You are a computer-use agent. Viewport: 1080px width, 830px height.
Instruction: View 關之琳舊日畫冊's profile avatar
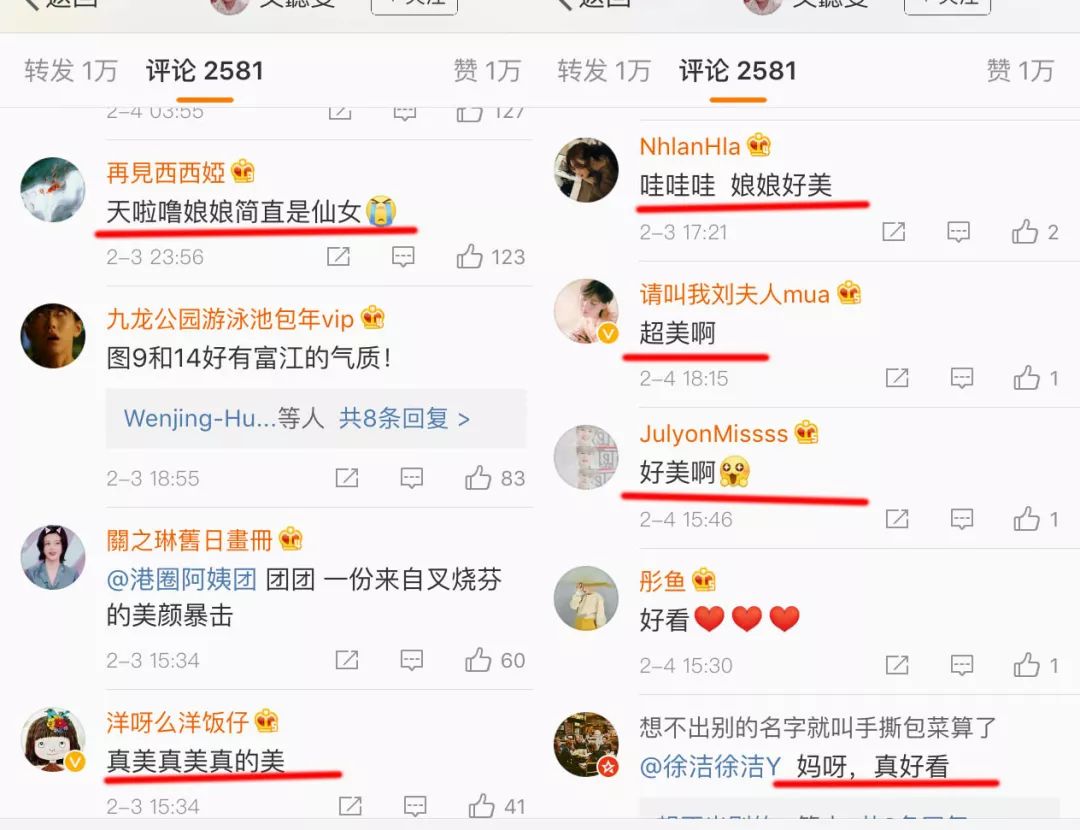[x=53, y=557]
